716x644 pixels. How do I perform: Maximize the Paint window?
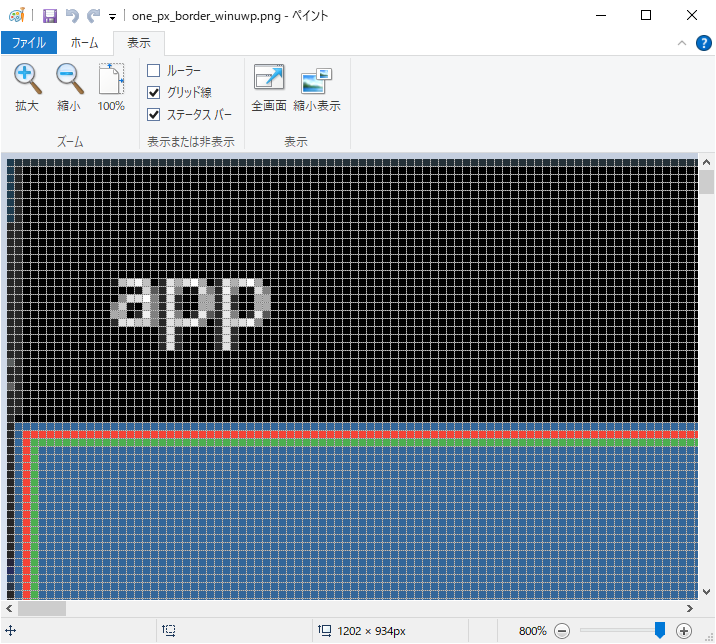[x=646, y=16]
